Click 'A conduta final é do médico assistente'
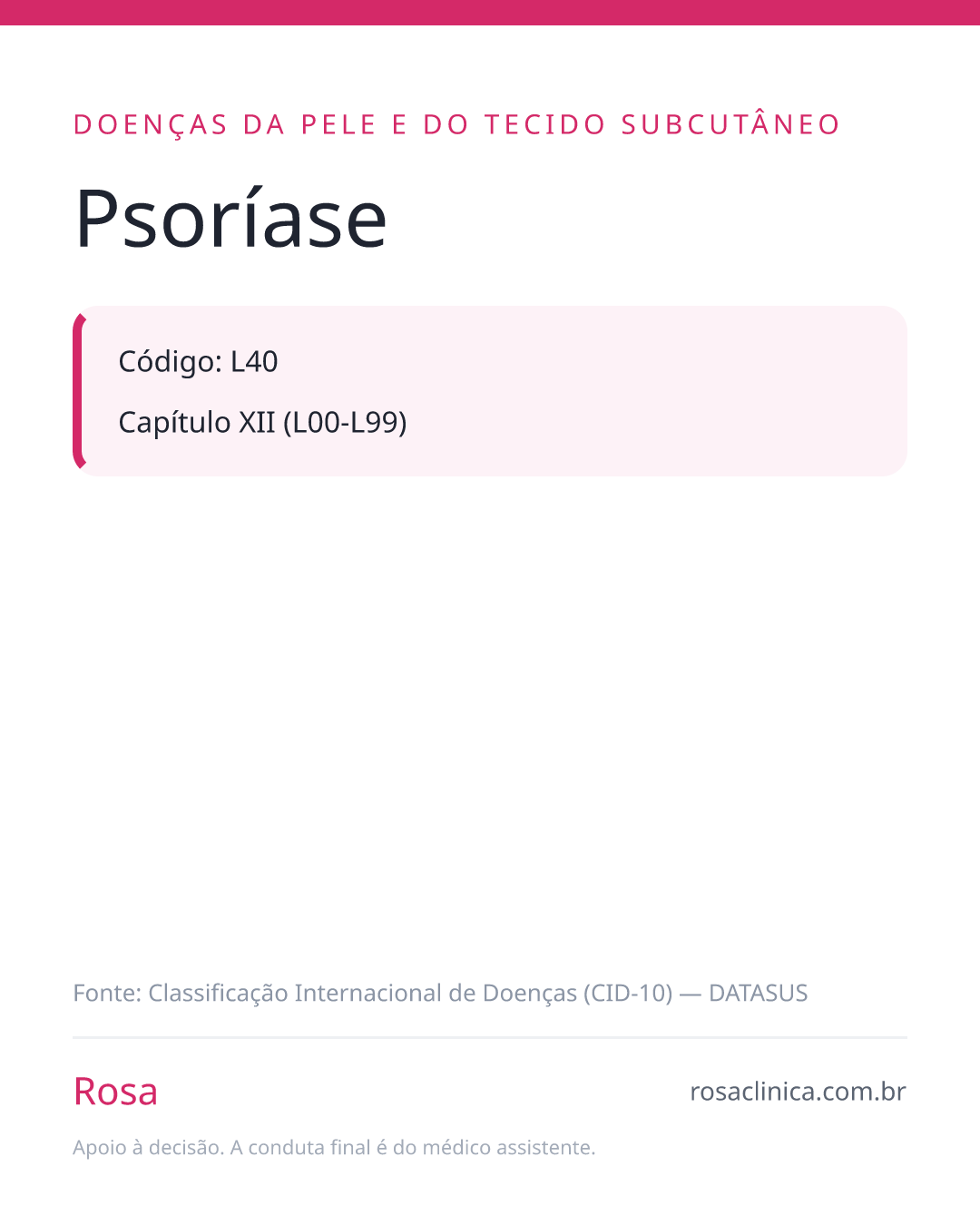 413,1148
